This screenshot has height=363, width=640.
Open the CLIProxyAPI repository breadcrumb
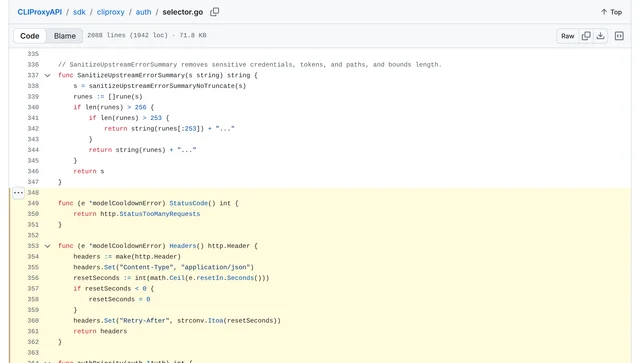pos(40,12)
